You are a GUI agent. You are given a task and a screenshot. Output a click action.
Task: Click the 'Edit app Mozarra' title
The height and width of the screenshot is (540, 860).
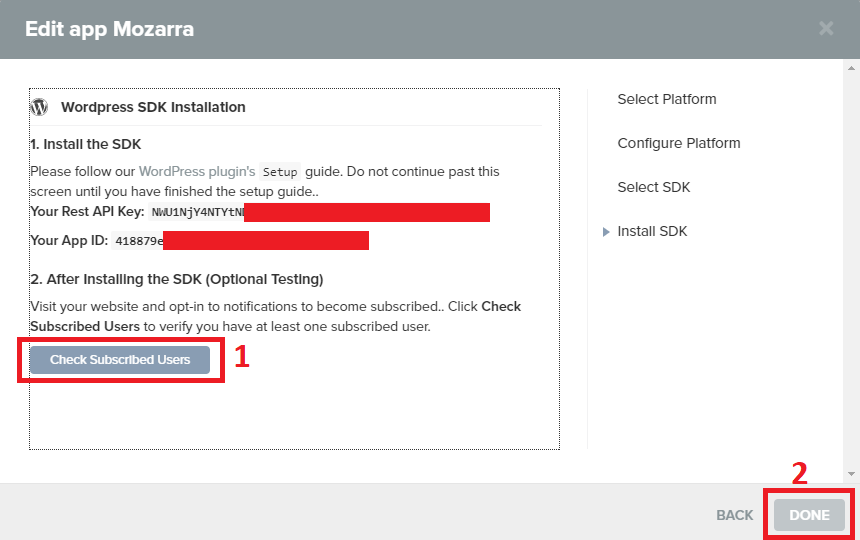[x=110, y=29]
